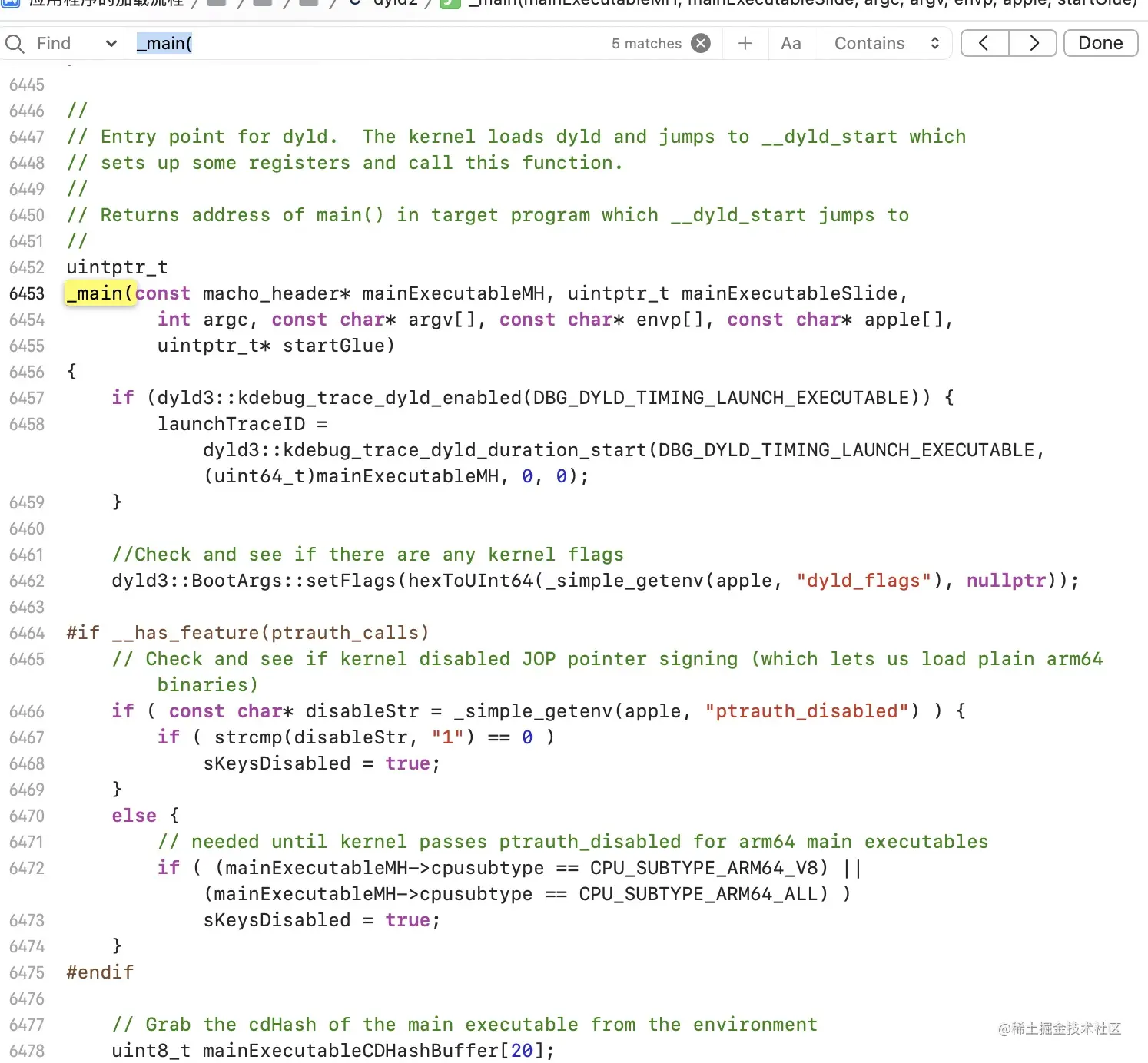Image resolution: width=1148 pixels, height=1063 pixels.
Task: Click CPU_SUBTYPE_ARM64_ALL in the condition
Action: (692, 894)
